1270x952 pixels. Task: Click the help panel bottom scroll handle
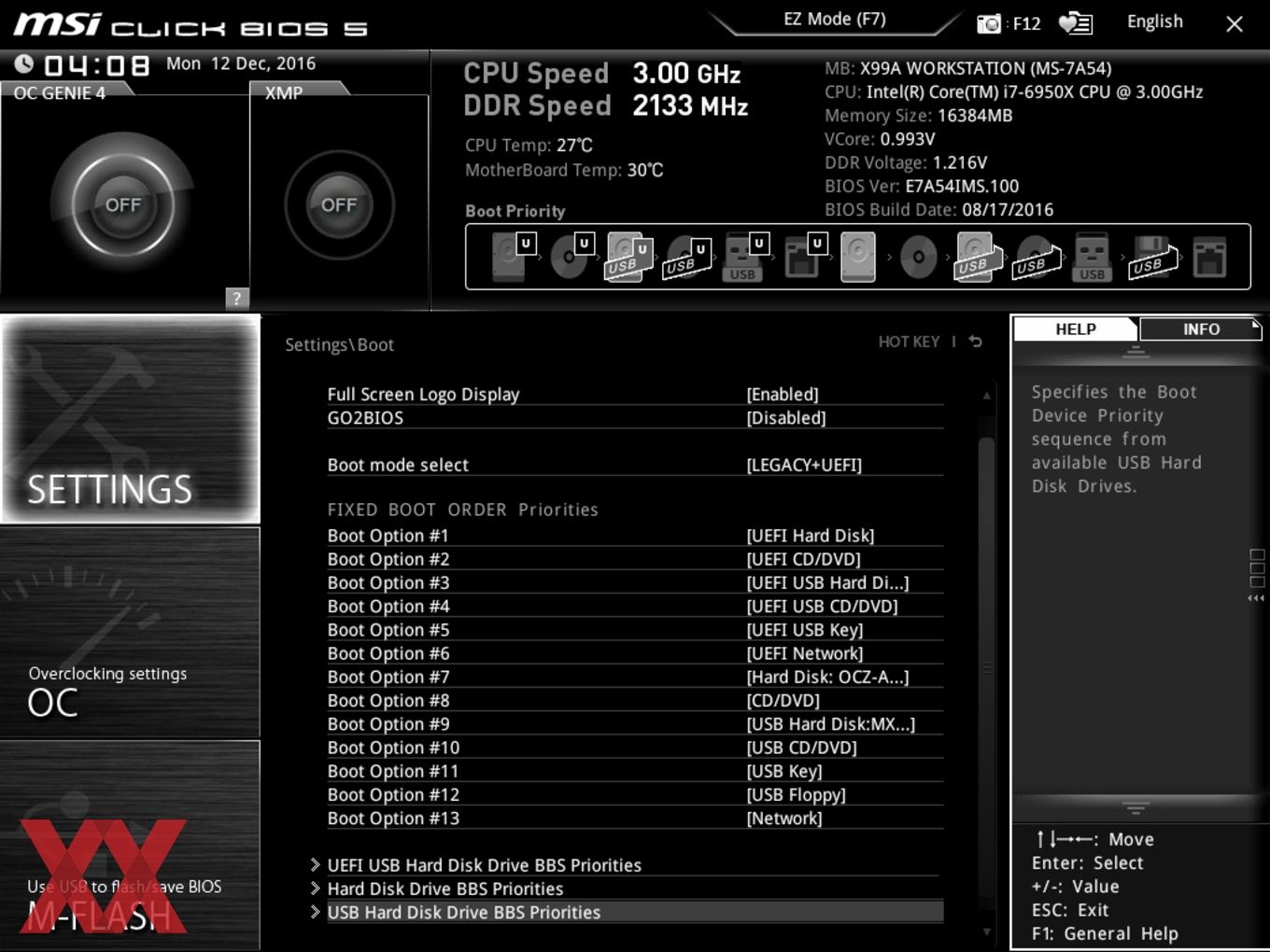point(1136,808)
